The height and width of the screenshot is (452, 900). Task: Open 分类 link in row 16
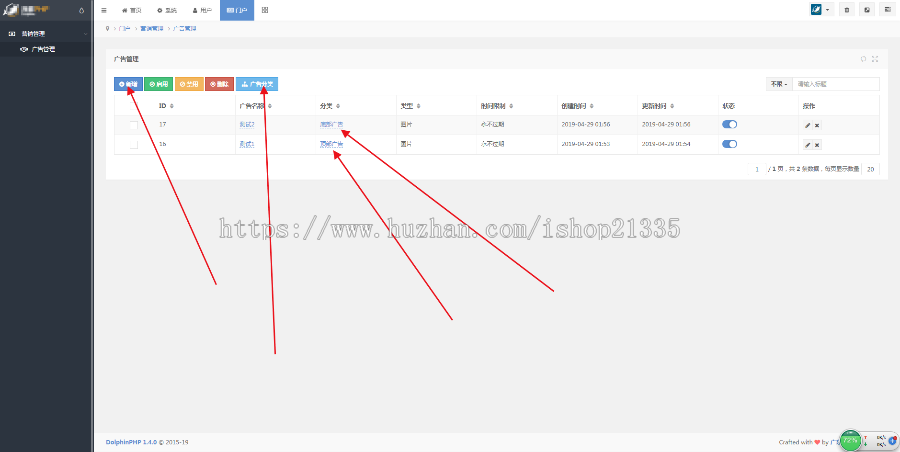click(331, 145)
